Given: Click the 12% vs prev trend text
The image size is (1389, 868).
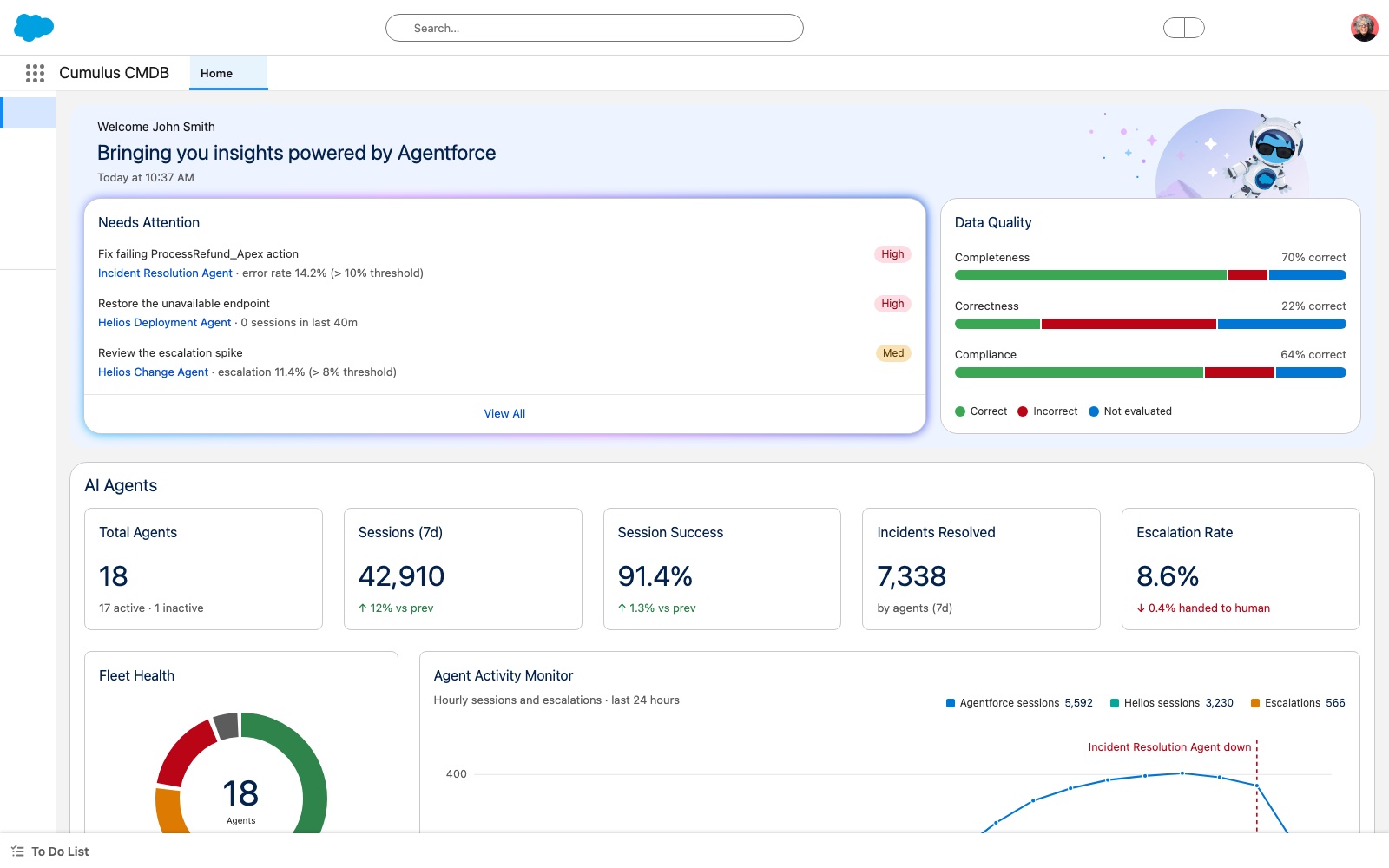Looking at the screenshot, I should coord(396,608).
